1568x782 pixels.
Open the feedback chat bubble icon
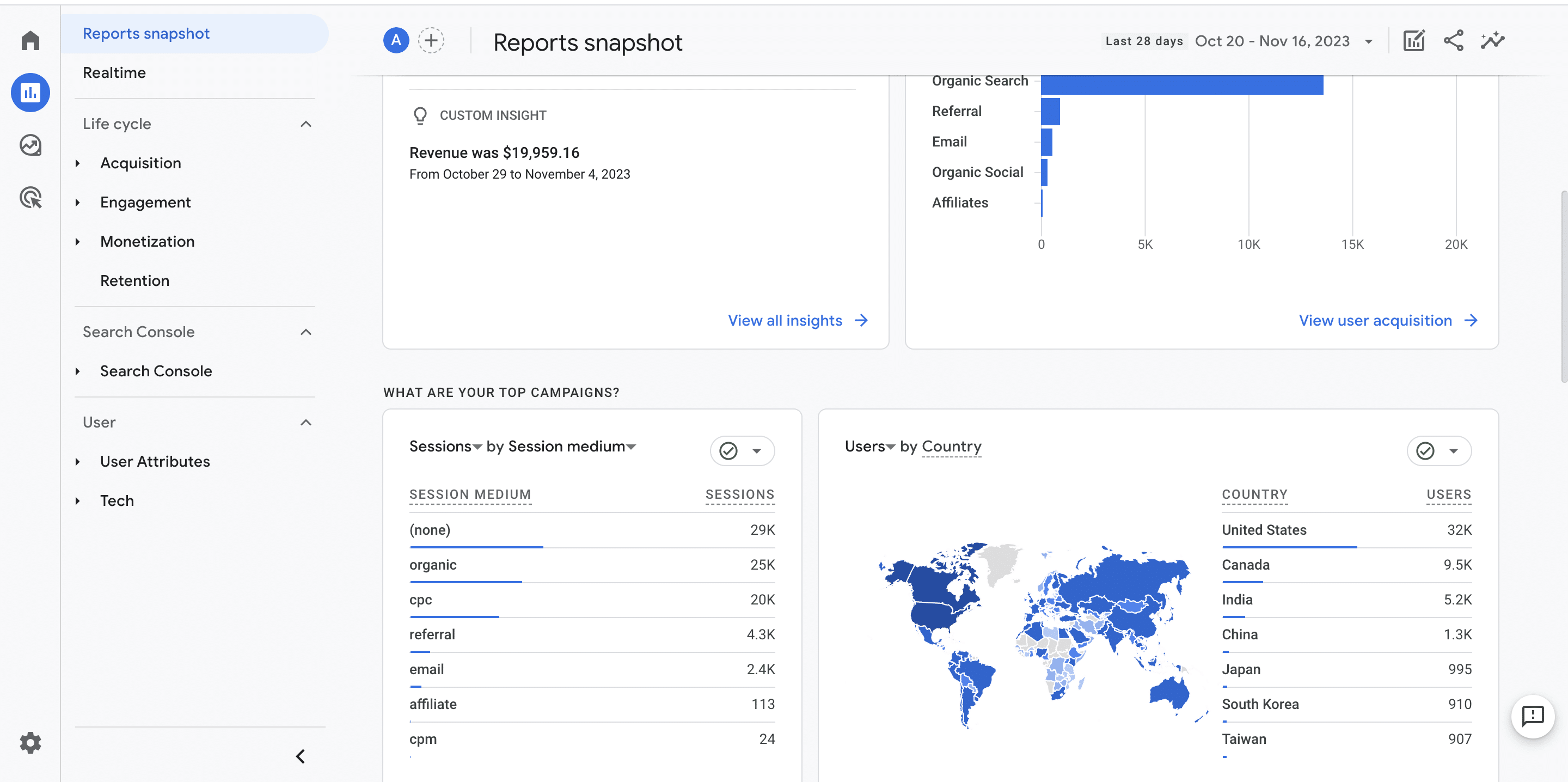1532,716
